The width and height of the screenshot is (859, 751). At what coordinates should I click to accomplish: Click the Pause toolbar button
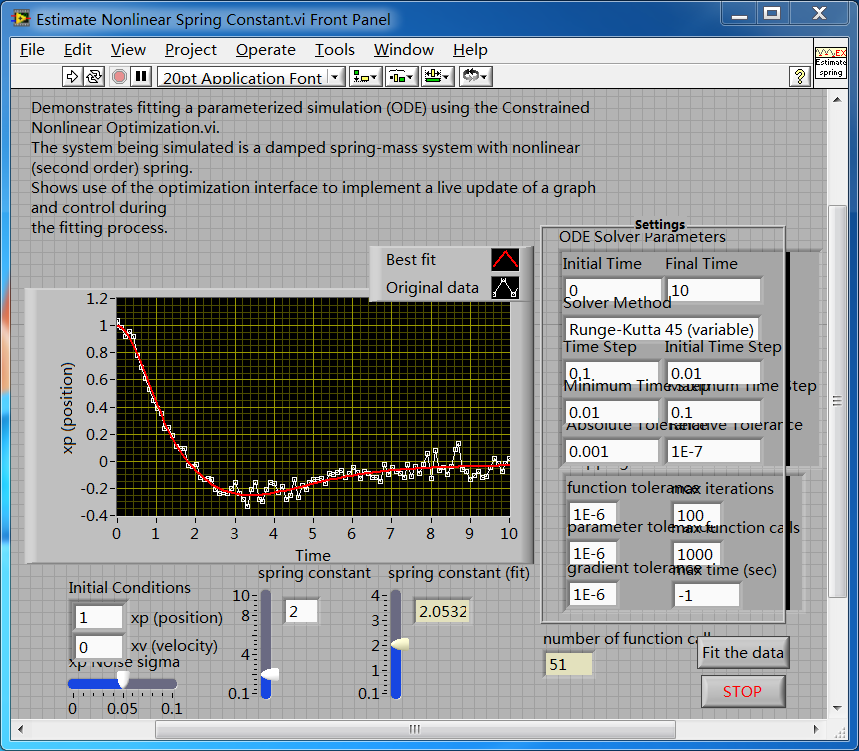tap(141, 76)
